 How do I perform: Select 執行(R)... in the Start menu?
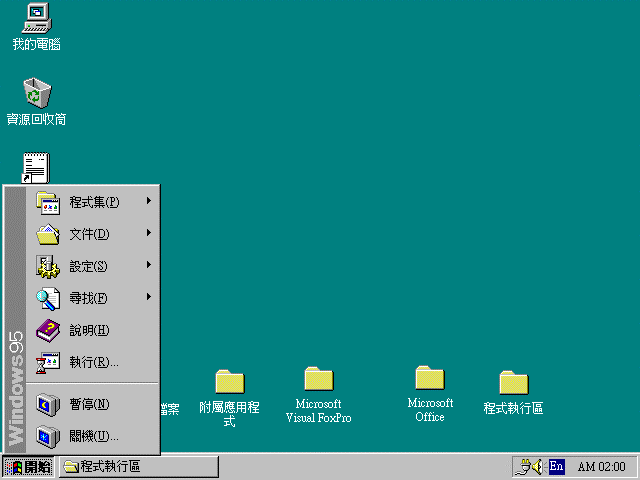[92, 362]
